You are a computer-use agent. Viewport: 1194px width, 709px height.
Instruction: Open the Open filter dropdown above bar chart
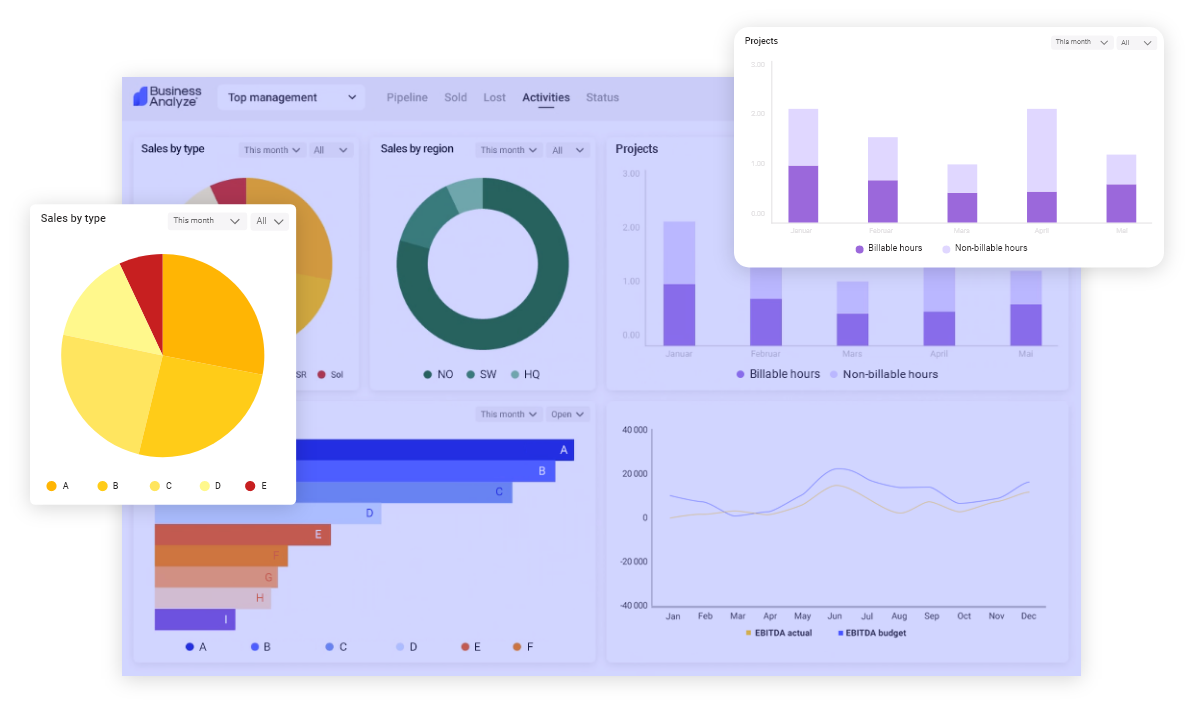[568, 414]
